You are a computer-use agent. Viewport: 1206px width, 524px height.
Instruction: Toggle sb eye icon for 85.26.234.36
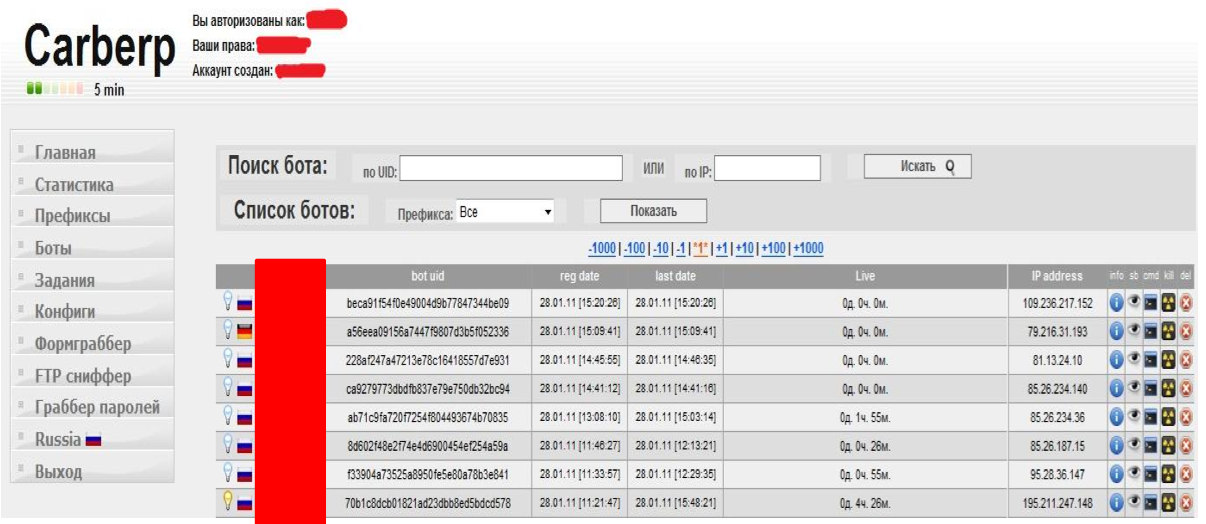click(x=1135, y=416)
